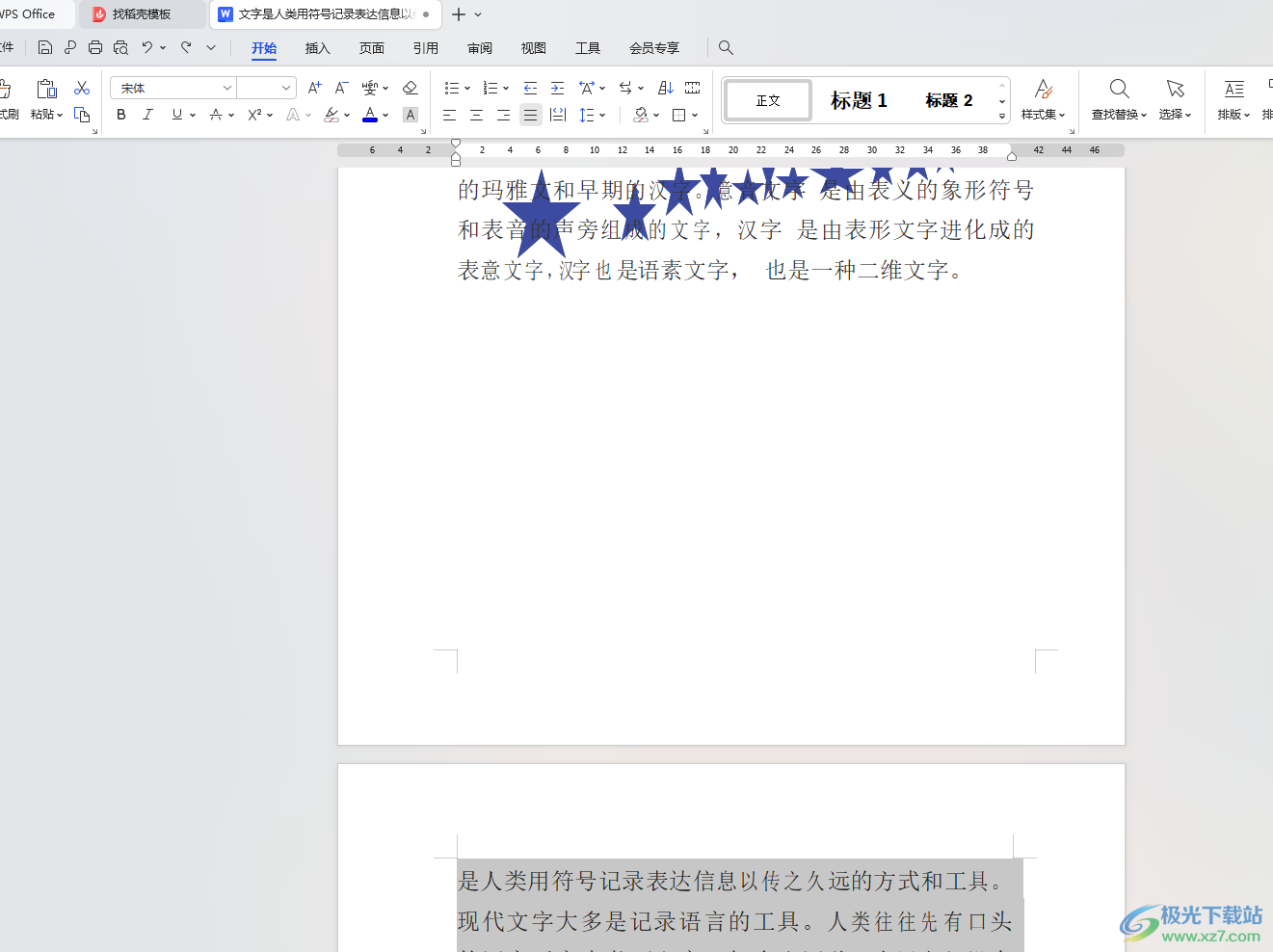This screenshot has height=952, width=1273.
Task: Click the Distributed alignment icon
Action: (x=557, y=115)
